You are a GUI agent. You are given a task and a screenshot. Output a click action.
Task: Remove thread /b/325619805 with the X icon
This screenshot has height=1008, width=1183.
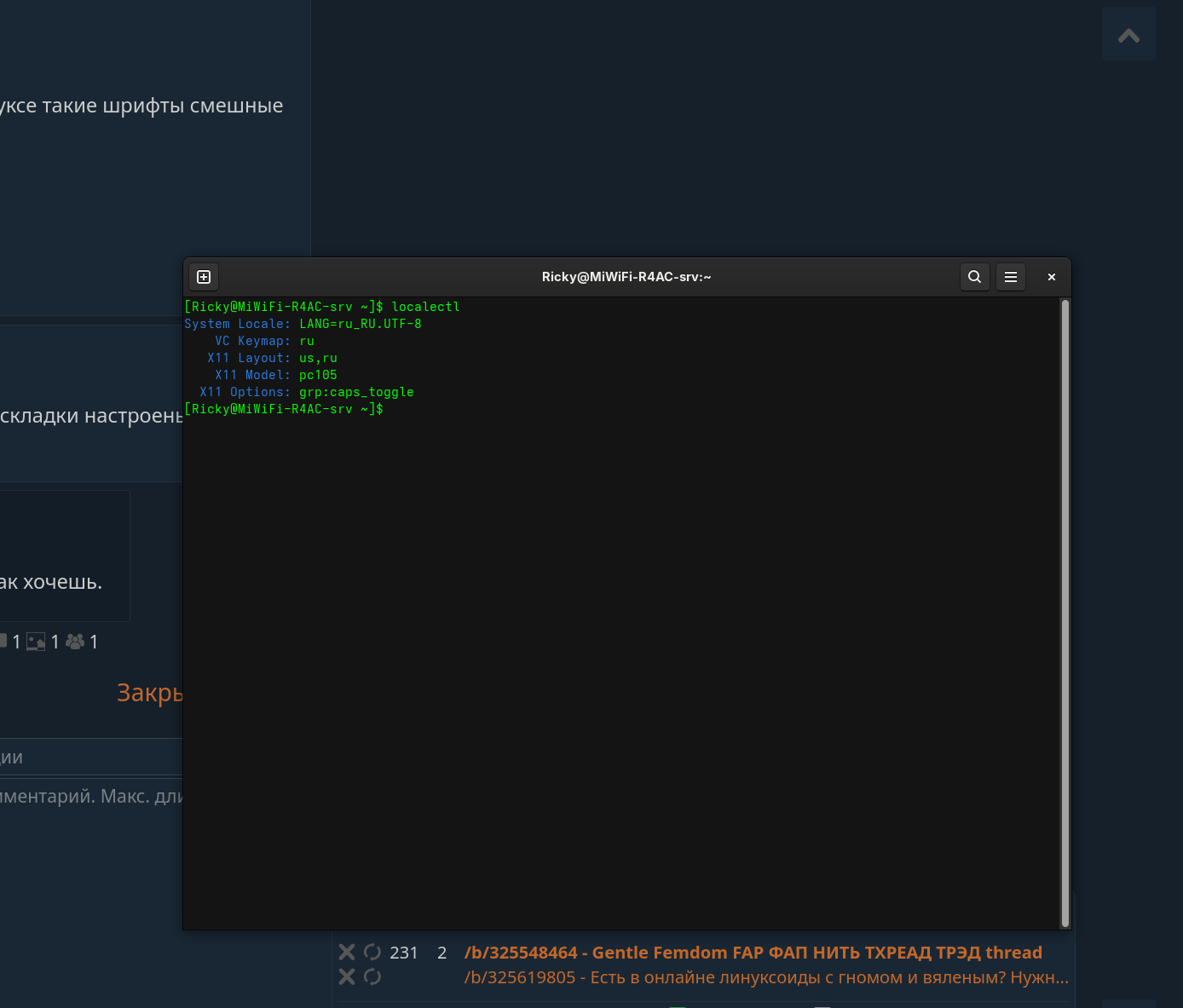pyautogui.click(x=347, y=976)
